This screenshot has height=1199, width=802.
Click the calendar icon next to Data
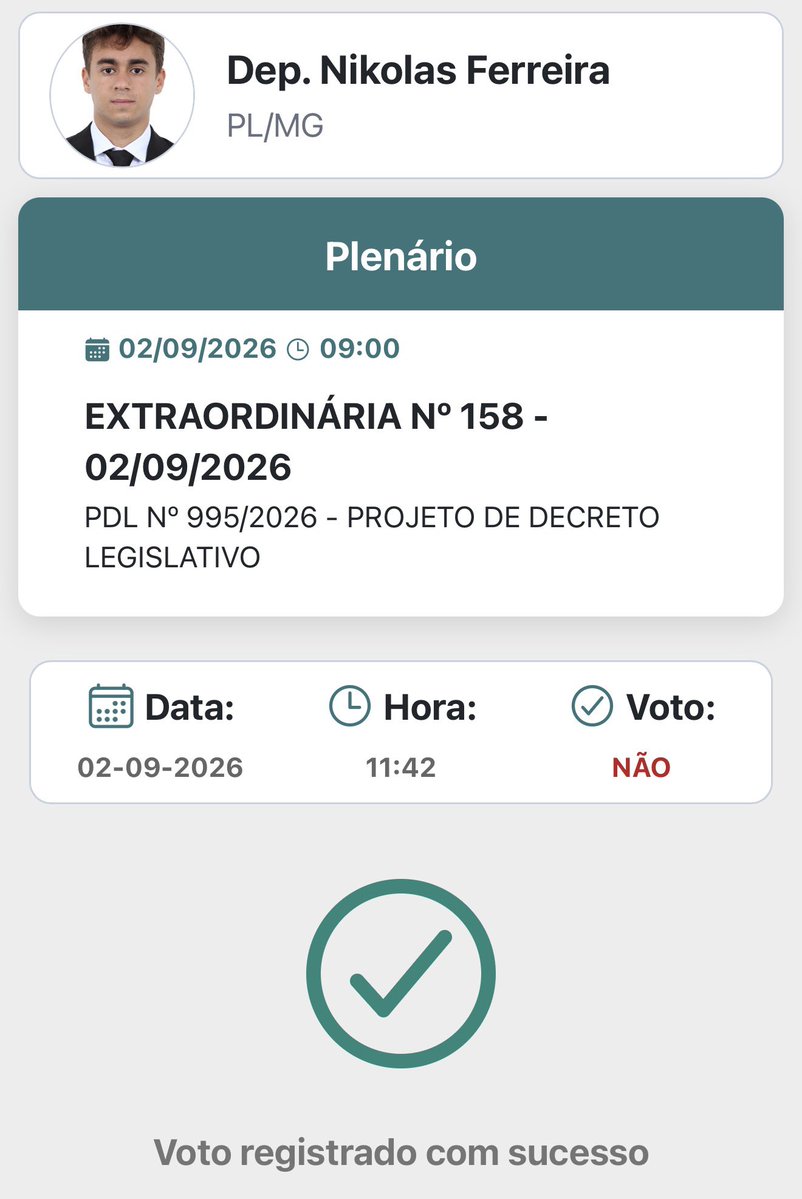[111, 706]
